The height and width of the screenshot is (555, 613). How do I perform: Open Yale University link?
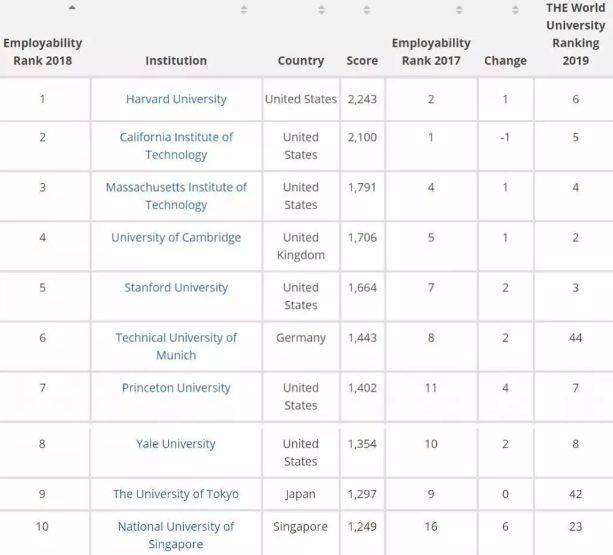(x=176, y=443)
